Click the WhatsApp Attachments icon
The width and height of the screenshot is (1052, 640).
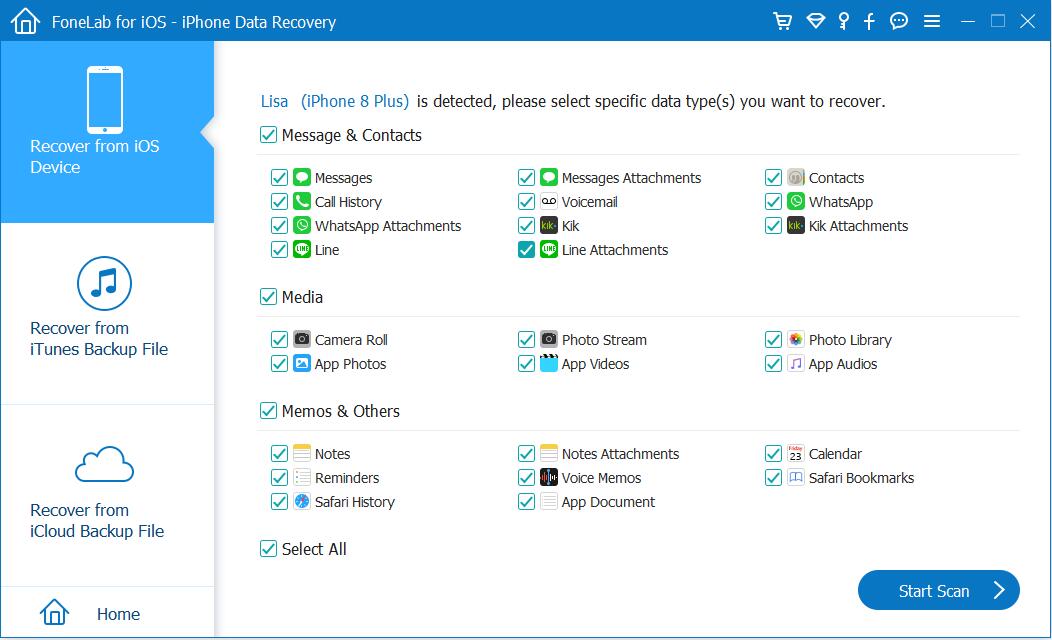(302, 225)
